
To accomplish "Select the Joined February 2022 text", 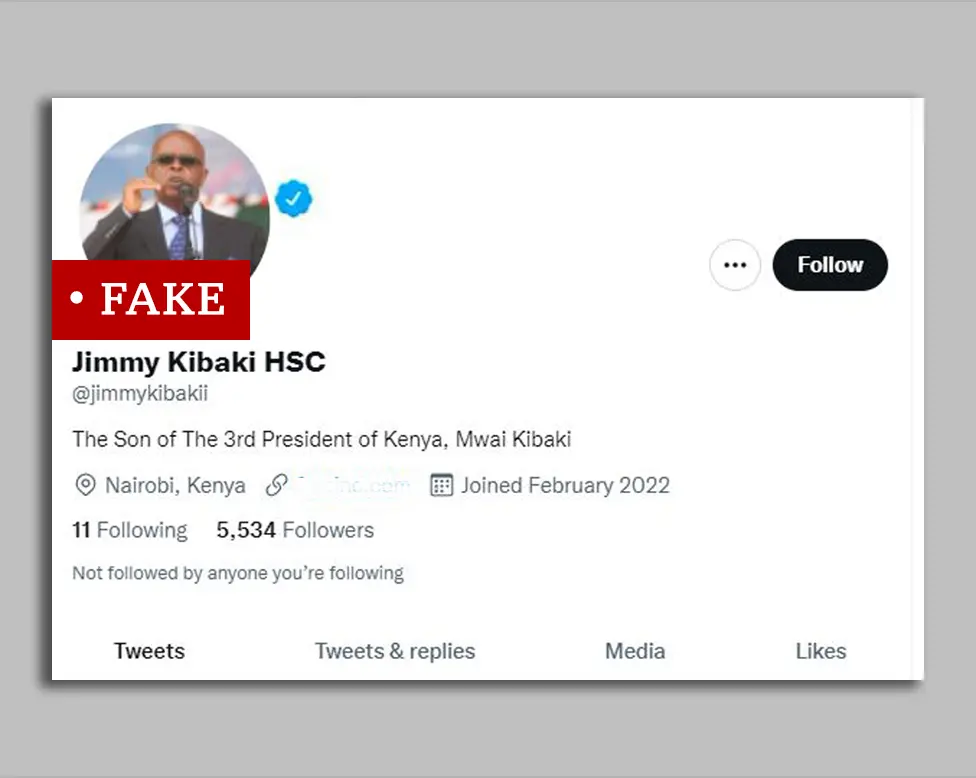I will [x=564, y=485].
